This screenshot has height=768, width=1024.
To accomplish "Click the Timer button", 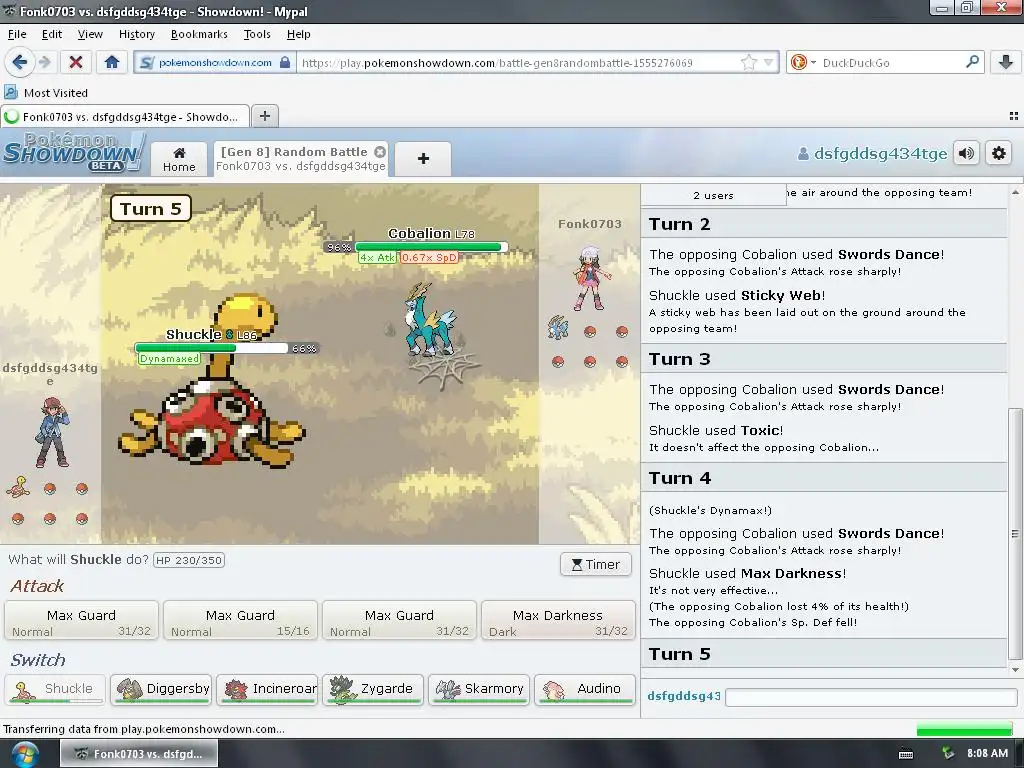I will (596, 564).
